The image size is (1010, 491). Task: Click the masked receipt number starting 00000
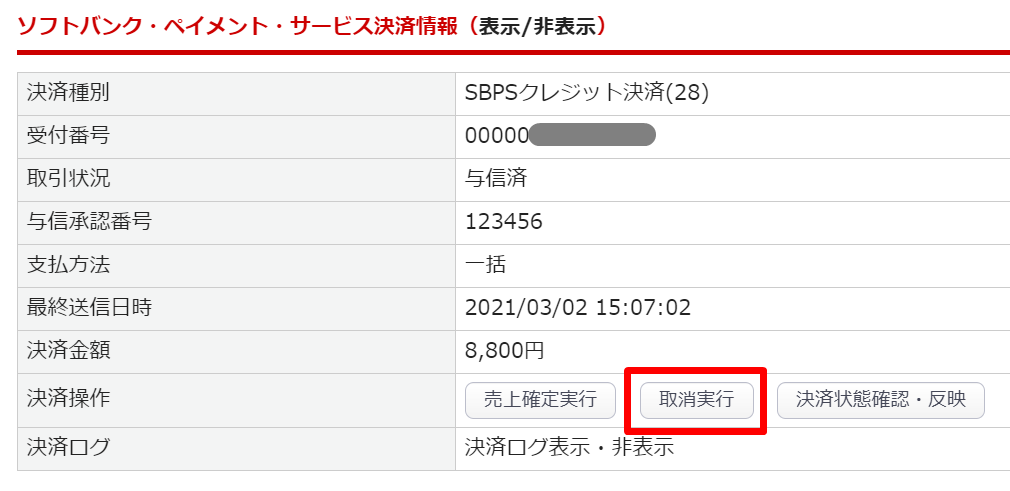pyautogui.click(x=560, y=136)
